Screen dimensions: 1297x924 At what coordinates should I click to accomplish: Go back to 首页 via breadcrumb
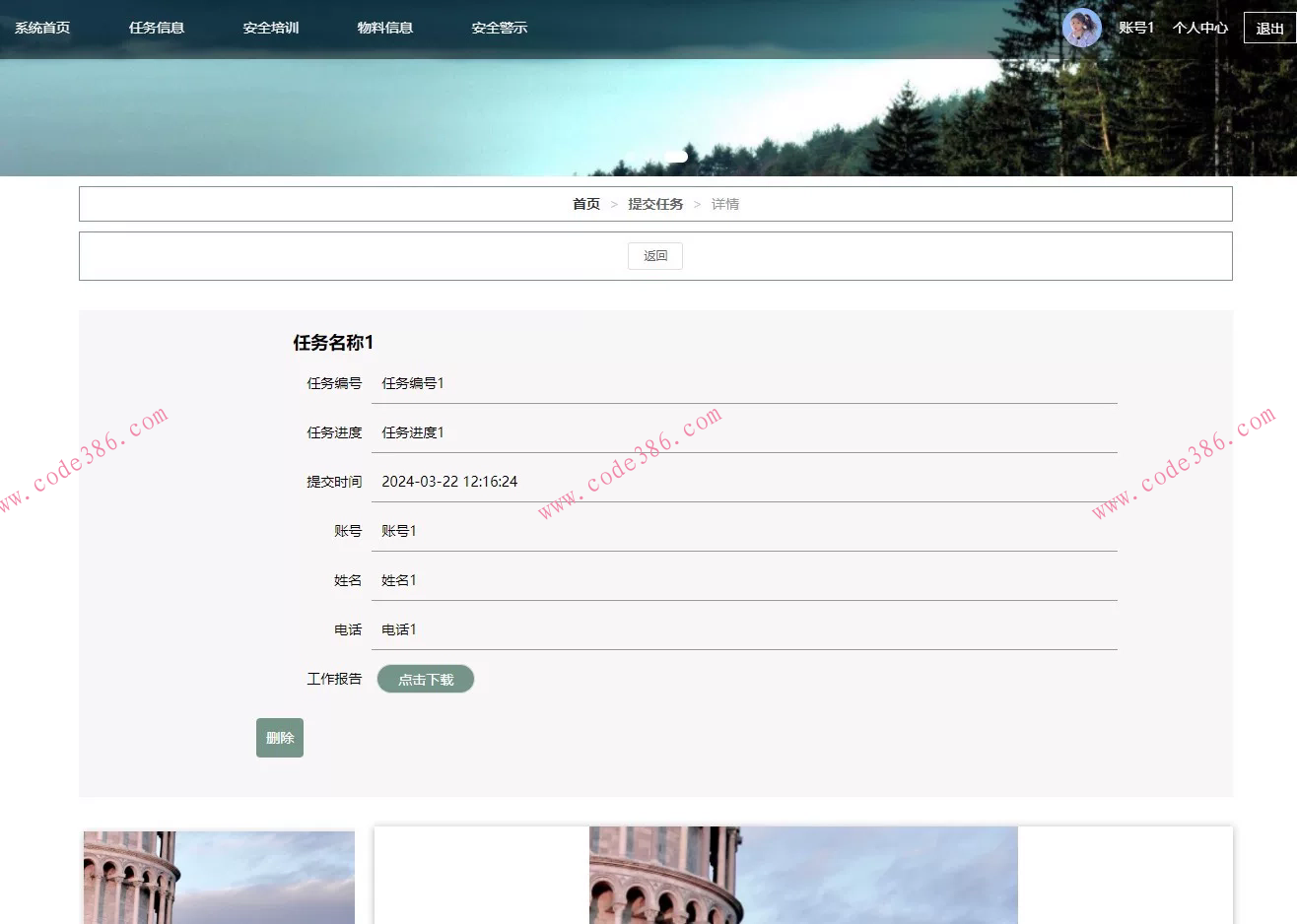585,203
